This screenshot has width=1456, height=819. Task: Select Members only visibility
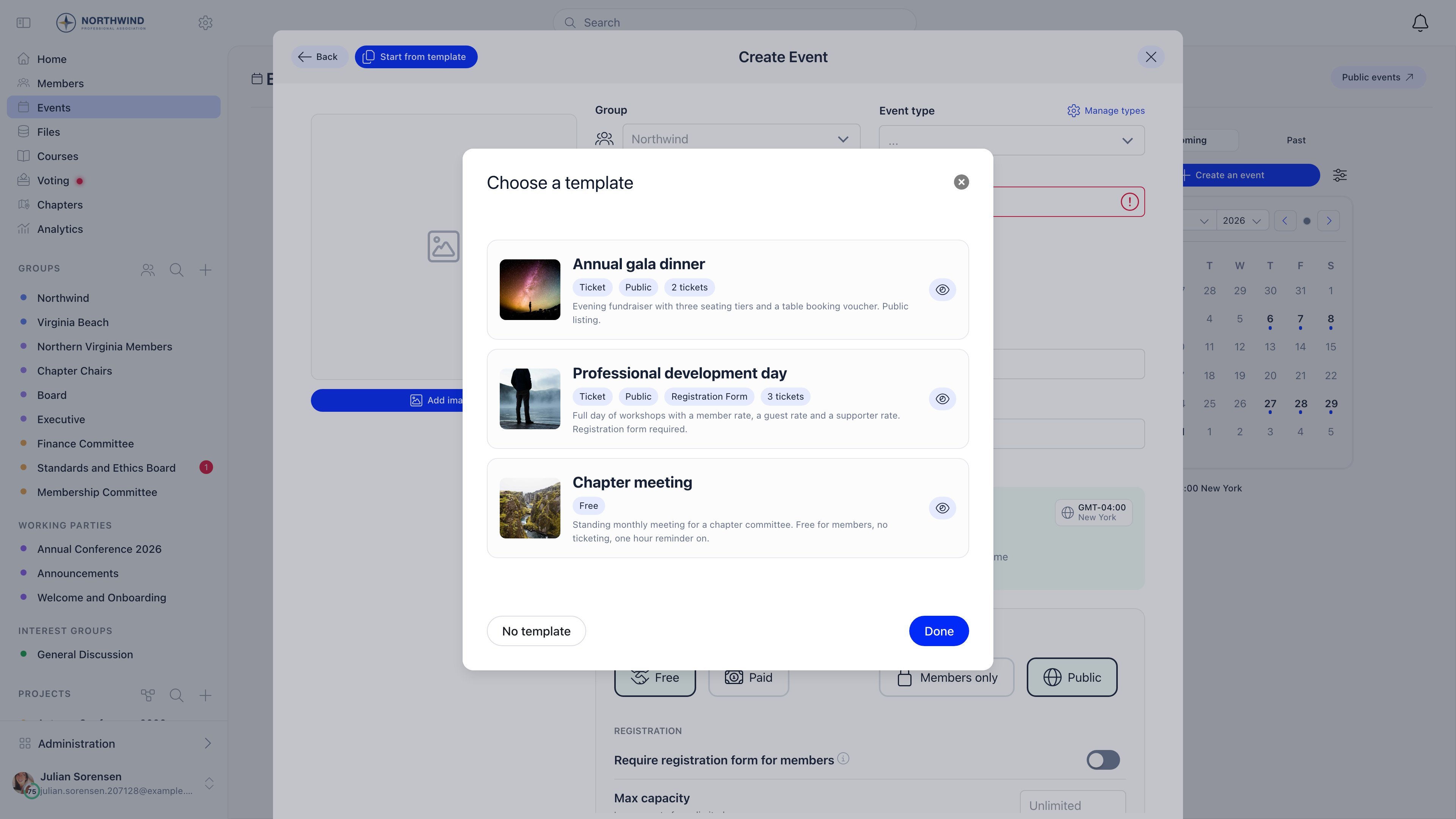(946, 677)
